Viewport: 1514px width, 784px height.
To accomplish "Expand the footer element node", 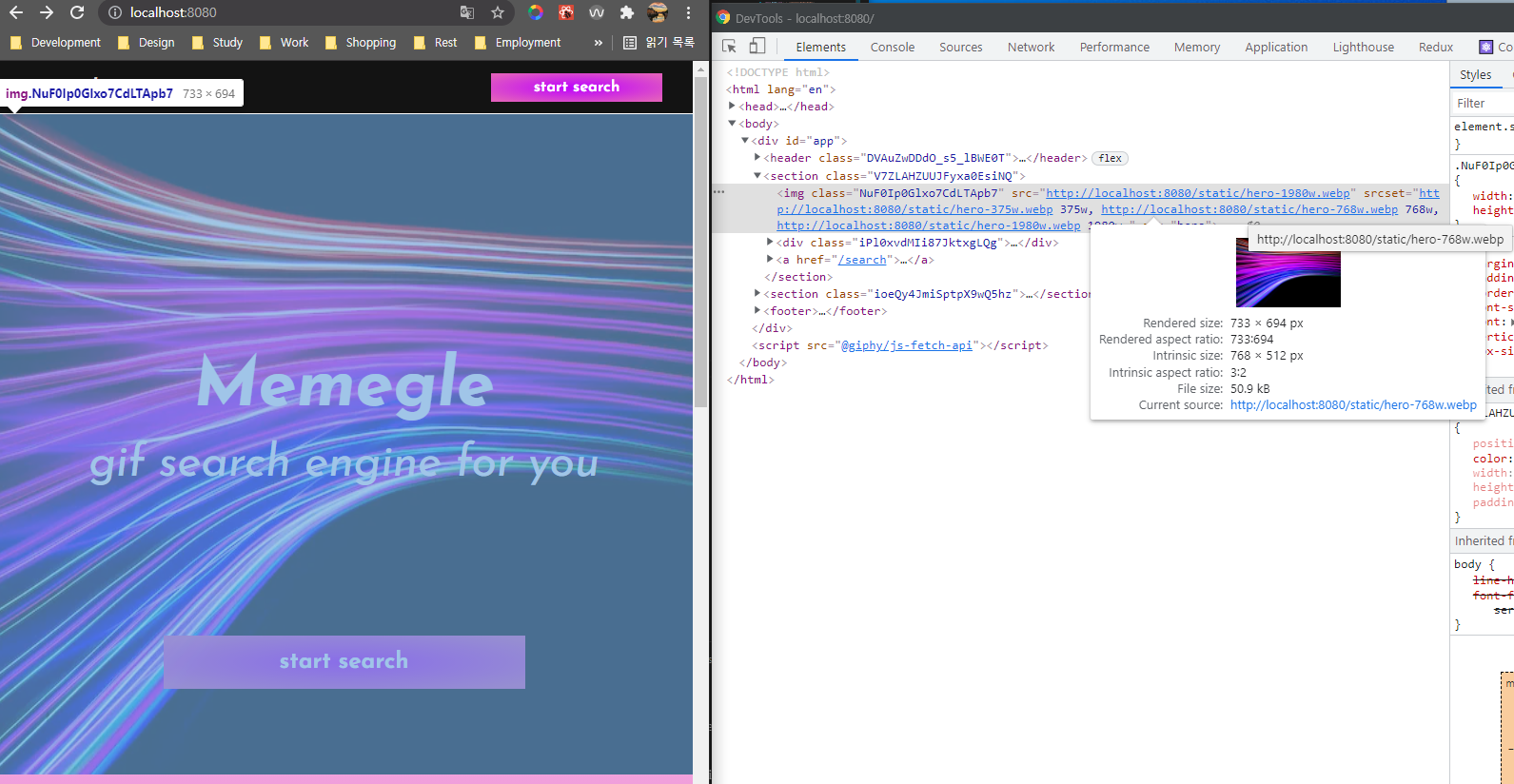I will pos(757,310).
